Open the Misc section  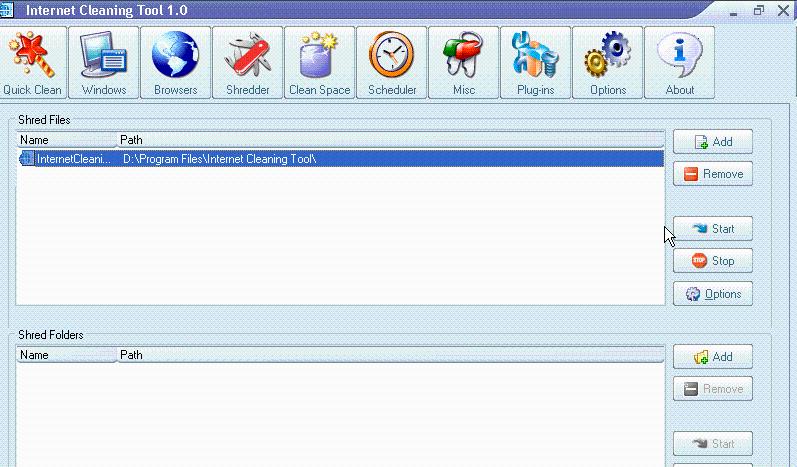(464, 63)
